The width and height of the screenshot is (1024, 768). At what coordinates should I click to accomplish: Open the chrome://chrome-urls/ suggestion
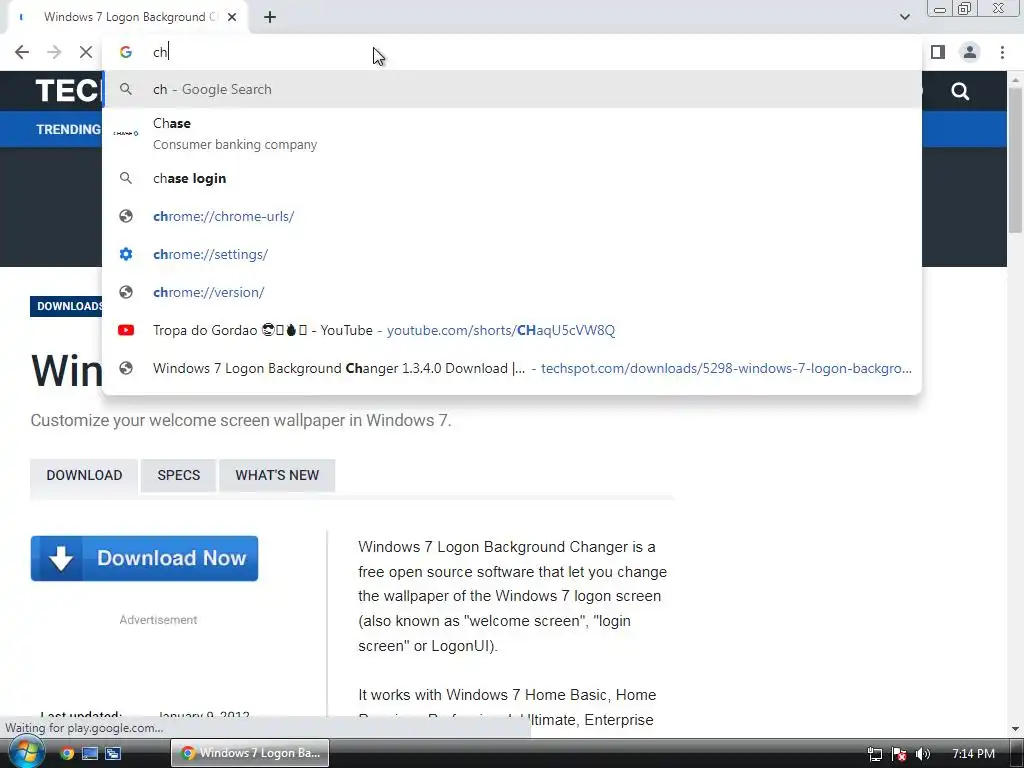coord(512,216)
